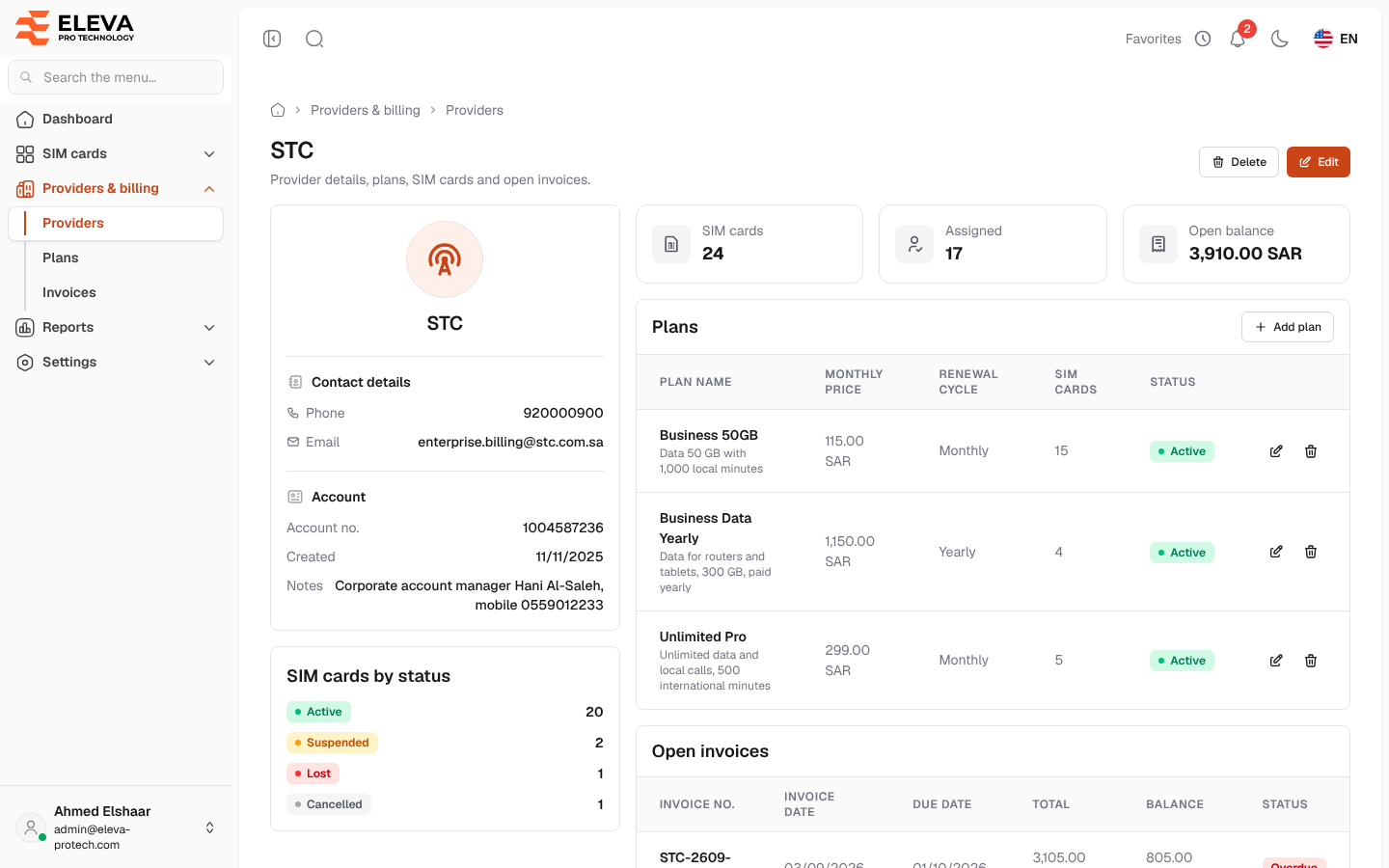Open the search magnifier in top bar
Screen dimensions: 1389x868
pos(314,39)
